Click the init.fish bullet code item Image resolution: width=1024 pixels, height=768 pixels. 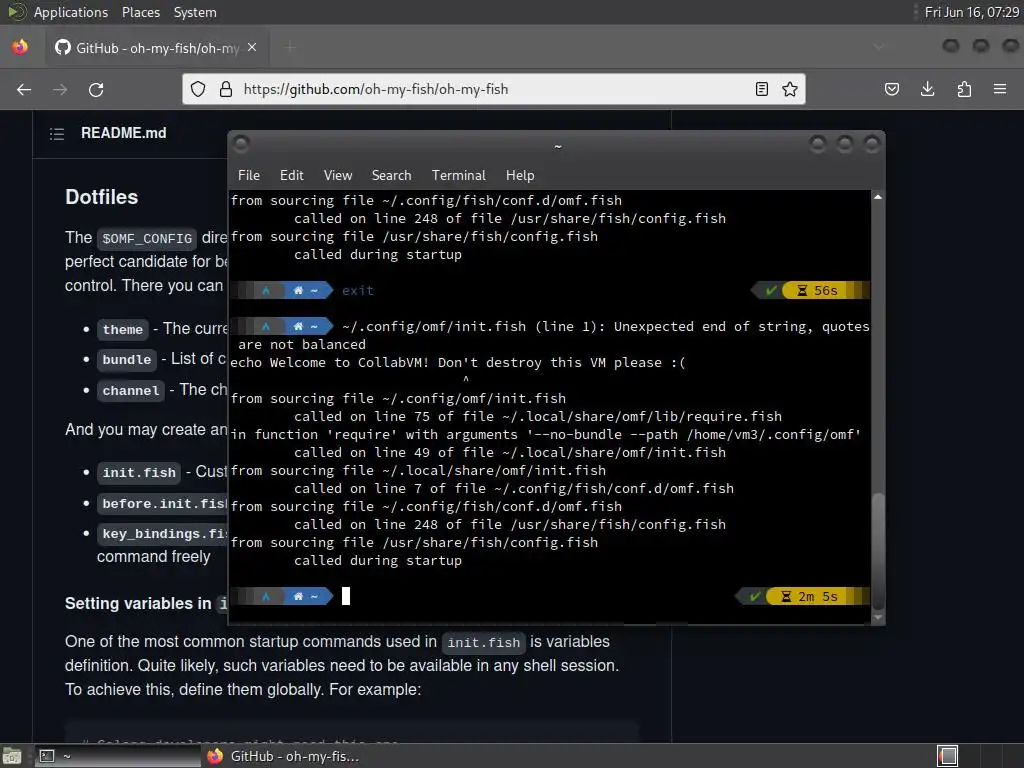coord(139,472)
